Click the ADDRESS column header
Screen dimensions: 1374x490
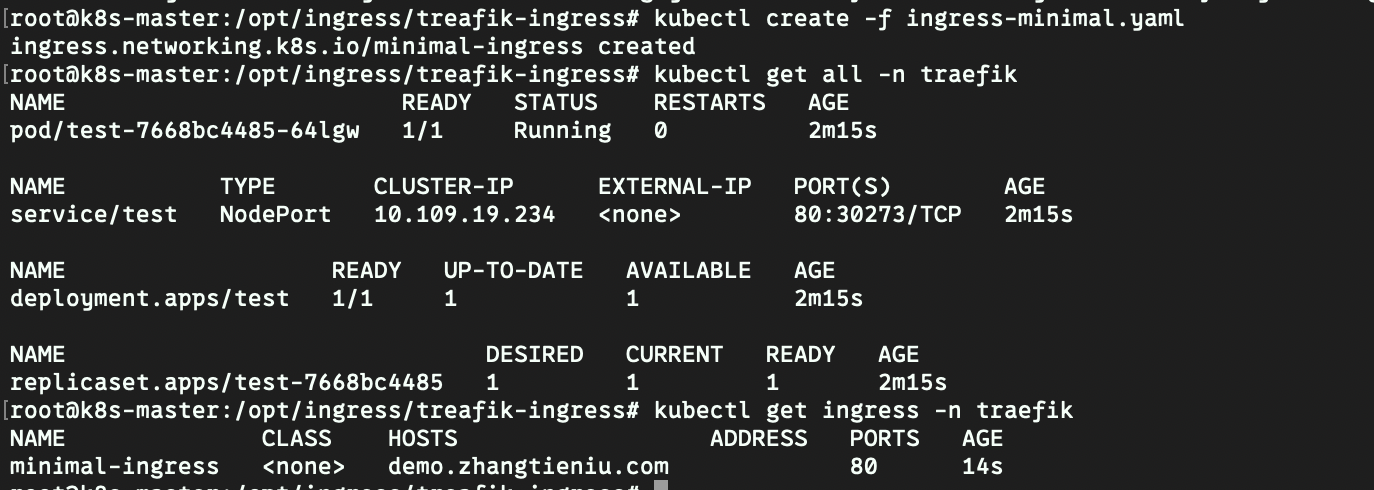click(x=758, y=439)
